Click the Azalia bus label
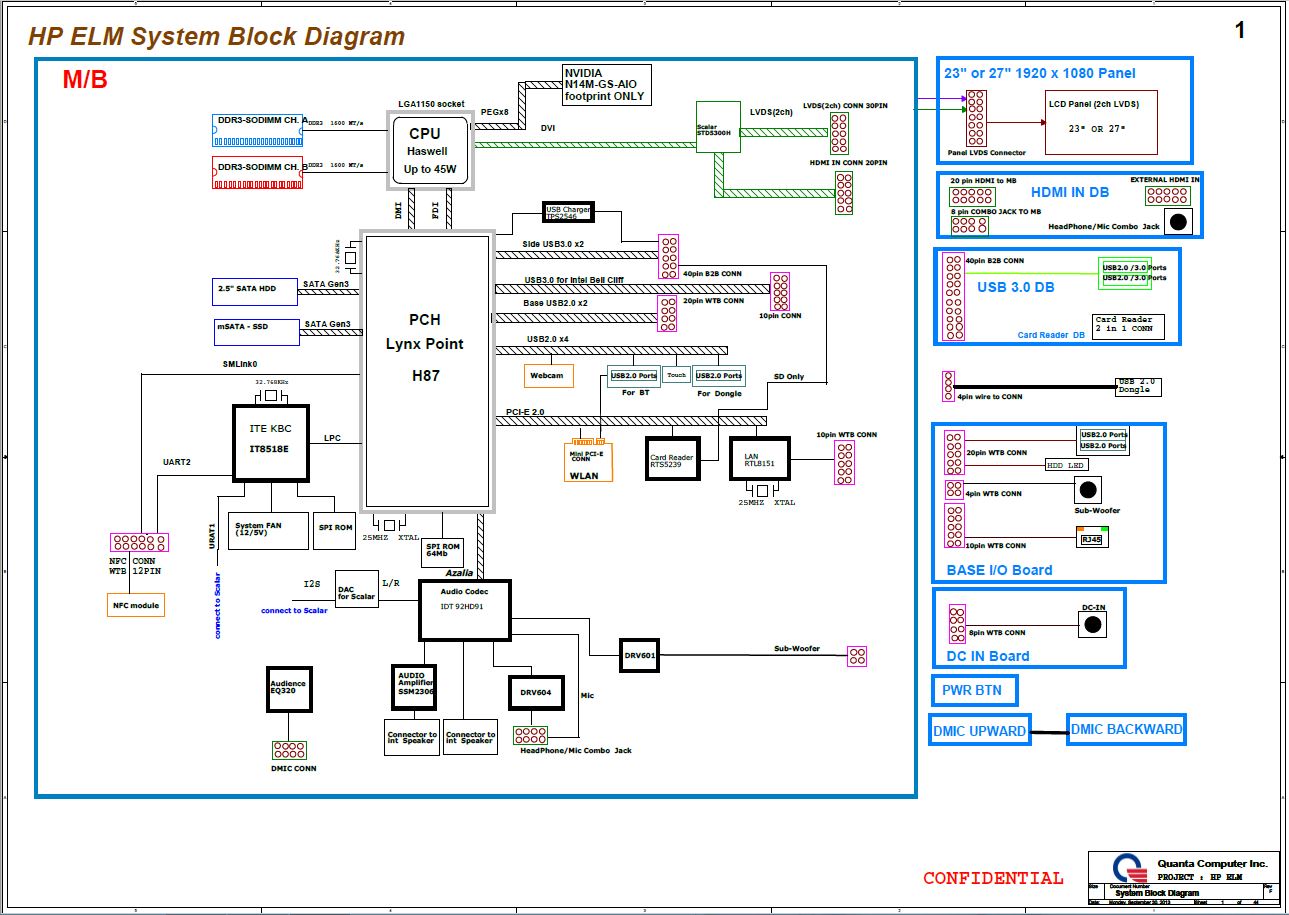Screen dimensions: 1289x915 [x=460, y=573]
